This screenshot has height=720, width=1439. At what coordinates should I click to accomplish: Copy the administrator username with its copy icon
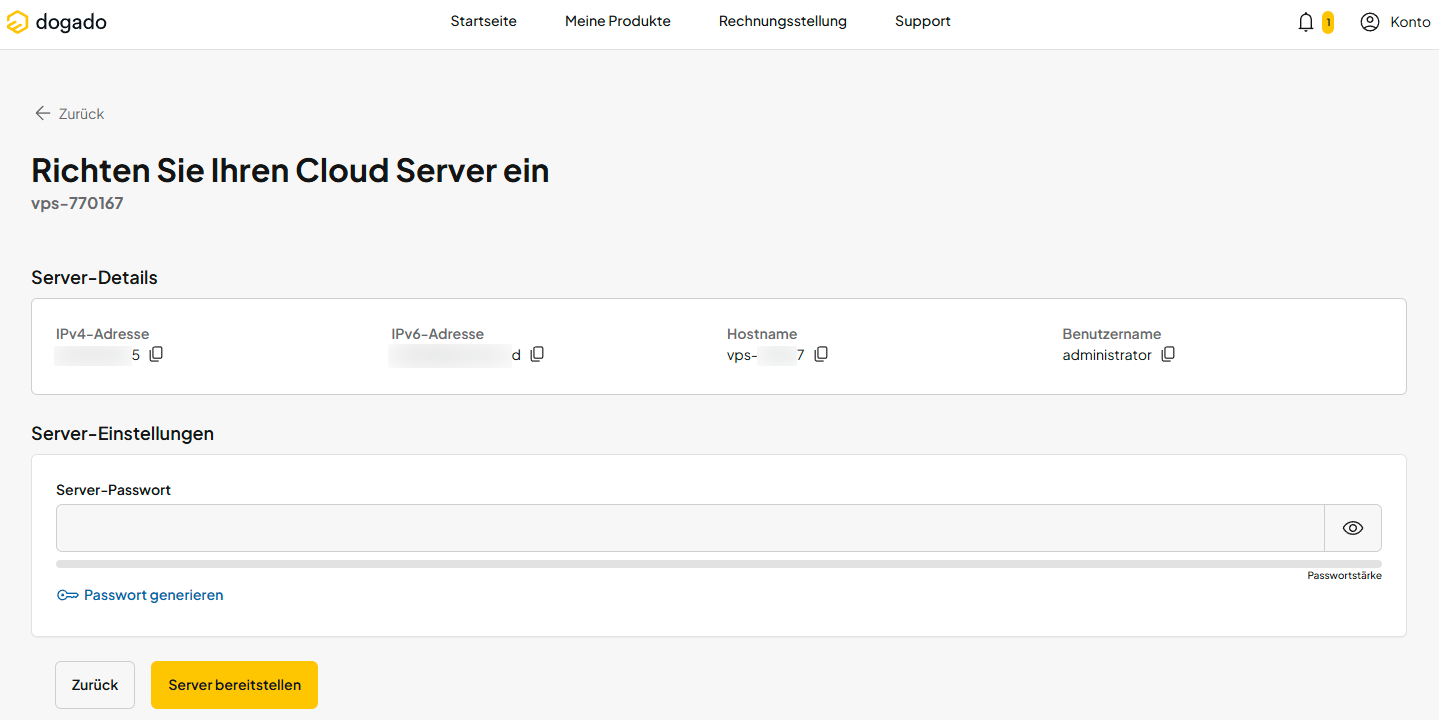coord(1168,354)
